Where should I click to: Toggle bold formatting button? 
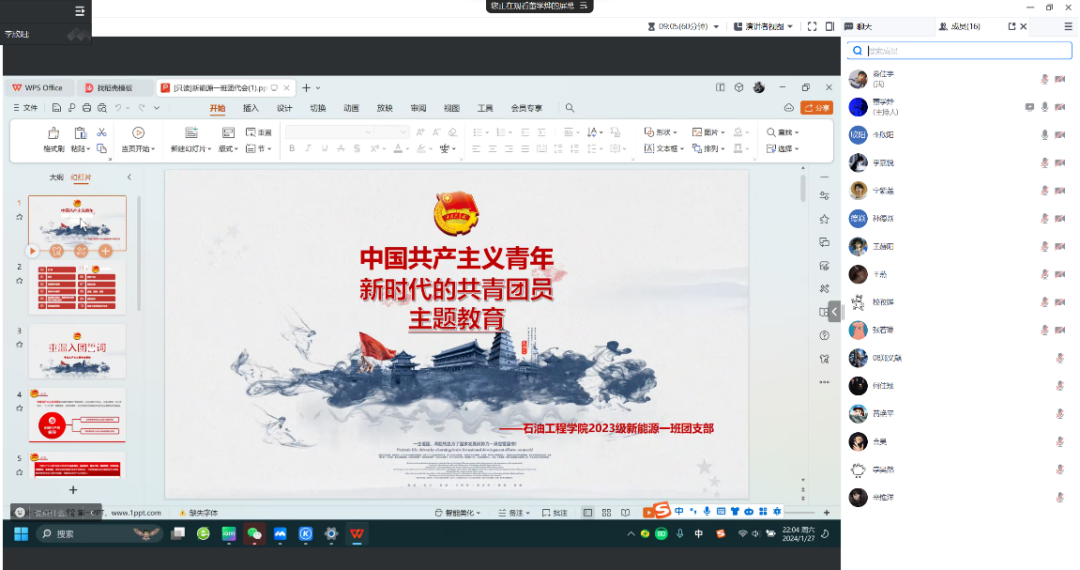pos(292,149)
